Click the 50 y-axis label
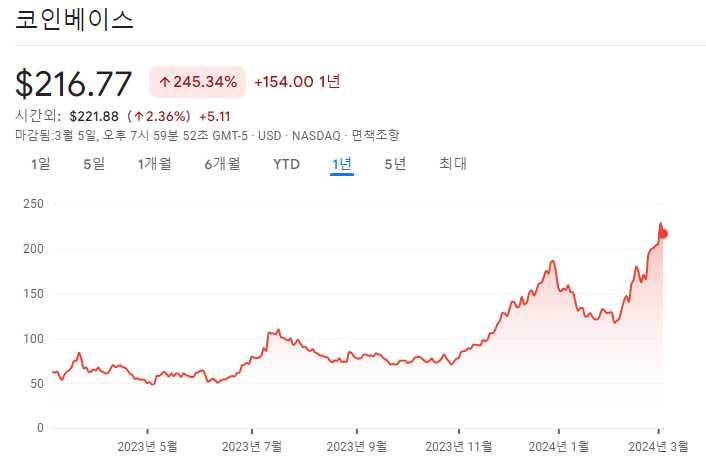This screenshot has height=464, width=706. (37, 383)
